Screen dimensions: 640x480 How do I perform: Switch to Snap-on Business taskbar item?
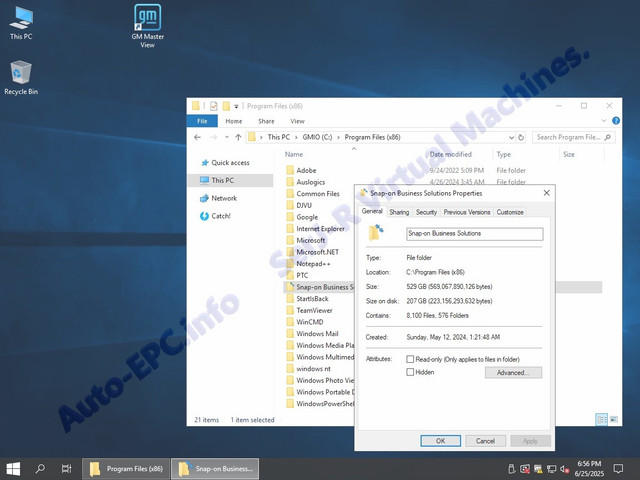(x=215, y=469)
